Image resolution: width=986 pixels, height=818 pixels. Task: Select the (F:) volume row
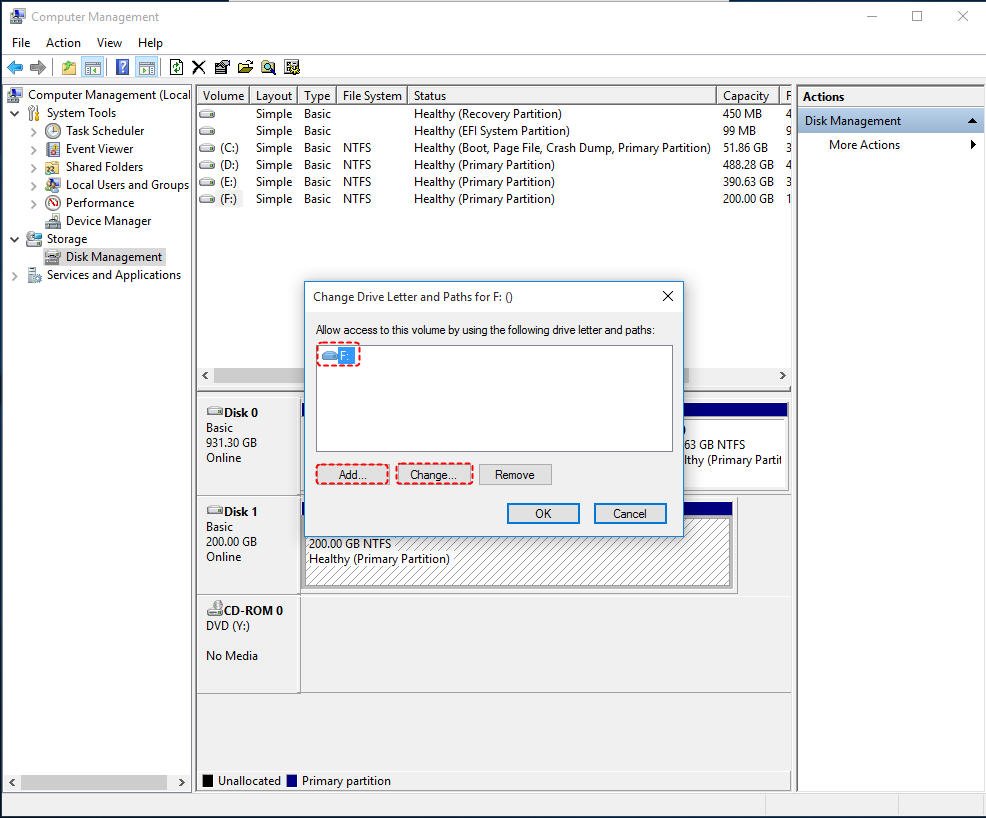(x=494, y=199)
